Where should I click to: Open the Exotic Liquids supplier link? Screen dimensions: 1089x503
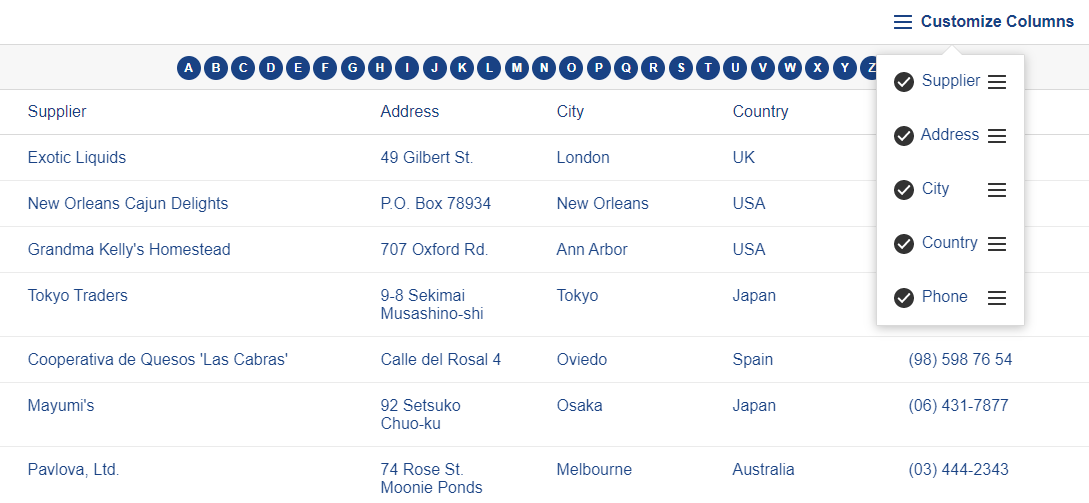(x=77, y=158)
